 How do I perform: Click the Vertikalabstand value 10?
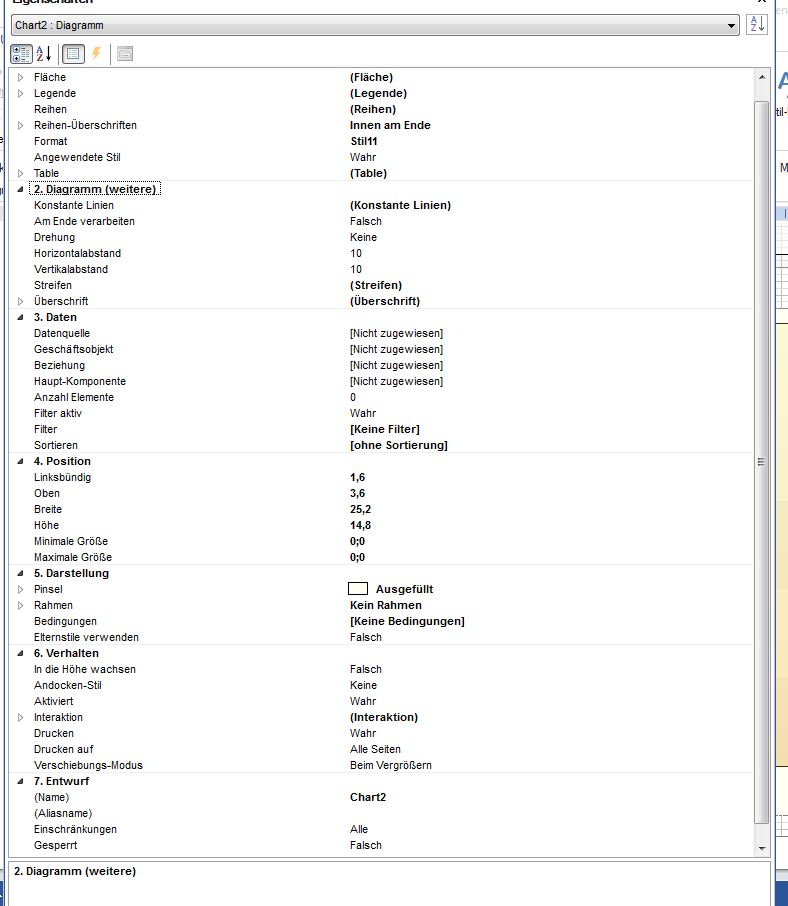pyautogui.click(x=356, y=269)
